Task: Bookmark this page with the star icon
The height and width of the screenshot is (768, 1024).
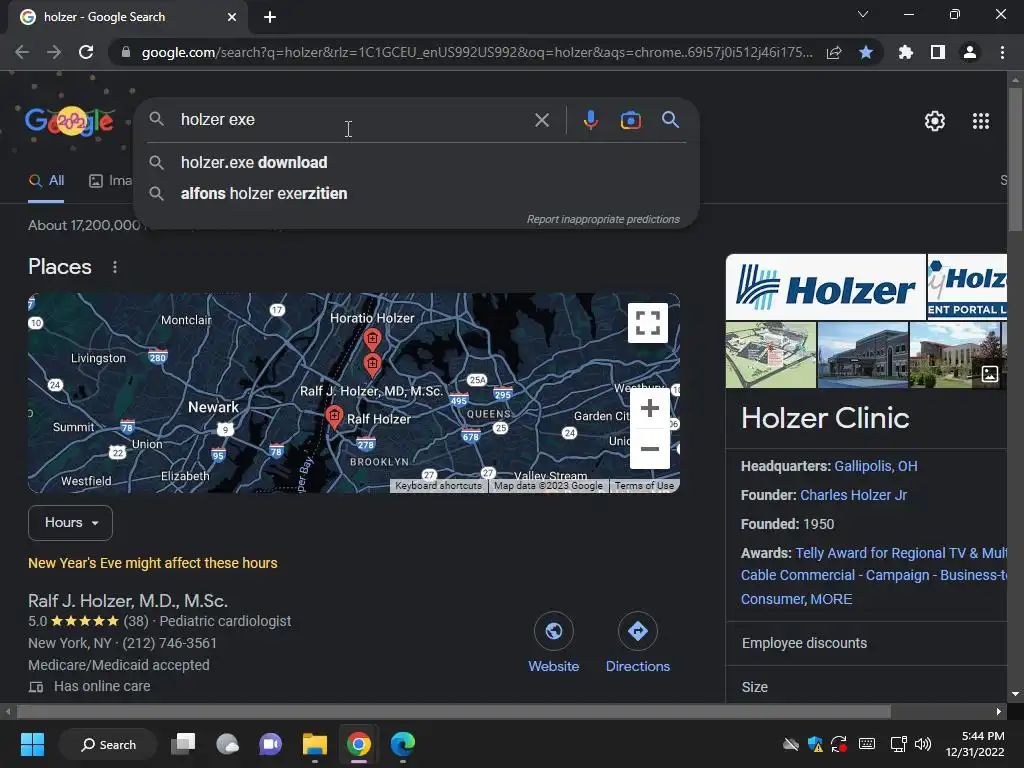Action: pos(866,52)
